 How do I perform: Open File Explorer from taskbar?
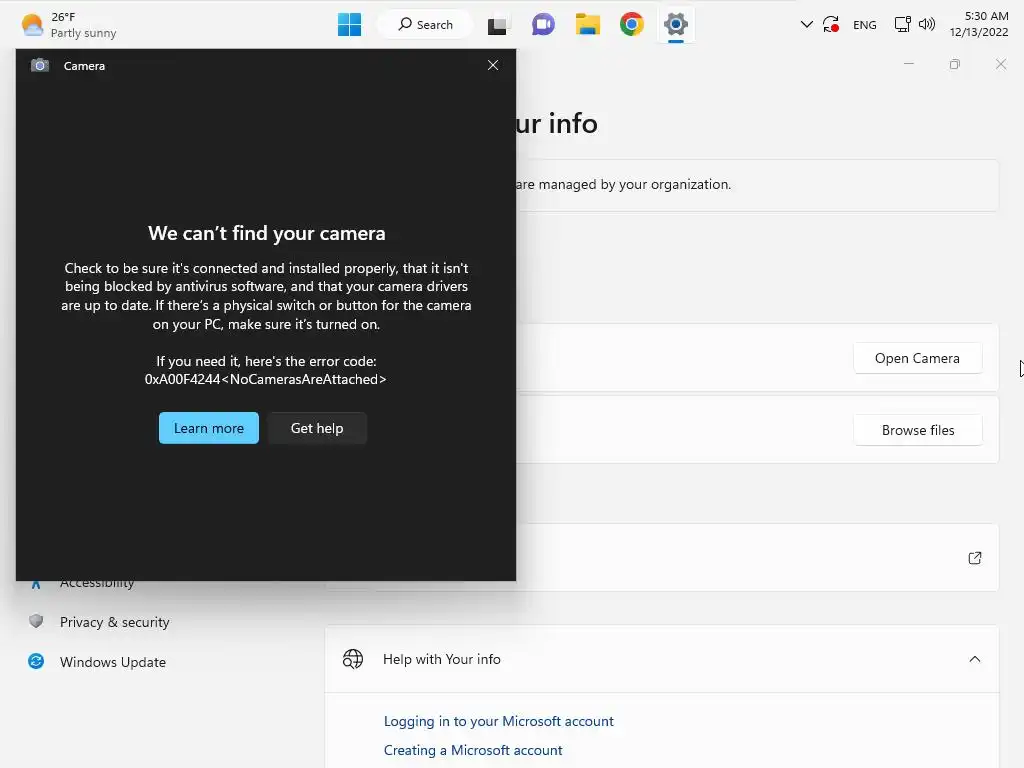pos(587,25)
